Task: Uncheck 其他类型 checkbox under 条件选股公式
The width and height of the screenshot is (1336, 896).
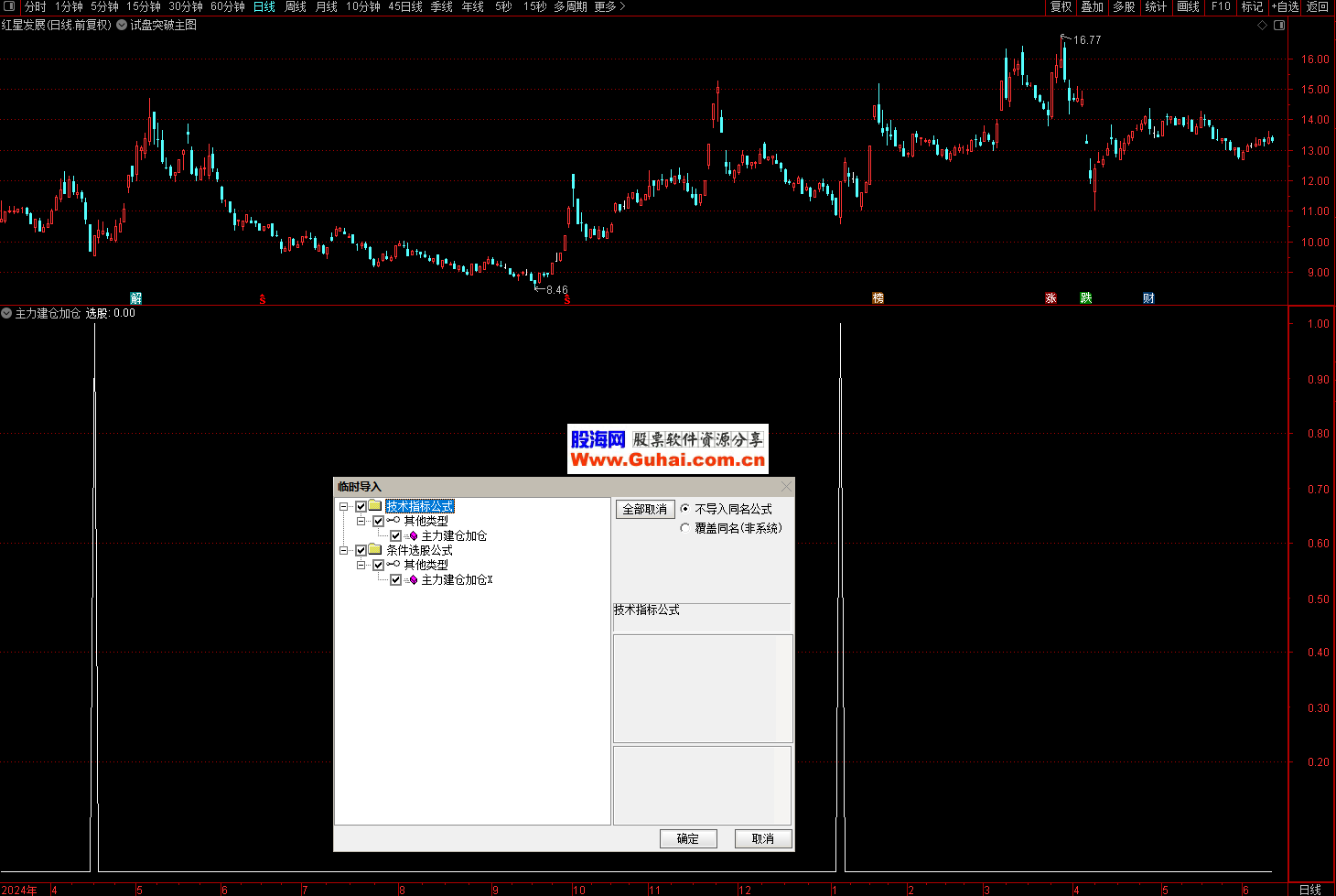Action: point(378,565)
